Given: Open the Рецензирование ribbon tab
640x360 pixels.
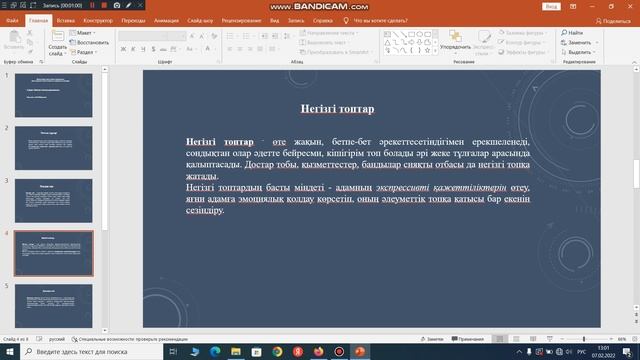Looking at the screenshot, I should coord(241,20).
